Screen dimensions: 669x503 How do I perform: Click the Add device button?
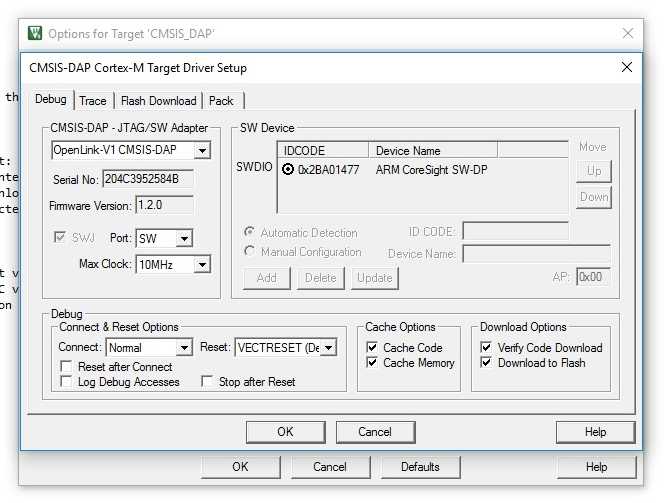tap(267, 278)
